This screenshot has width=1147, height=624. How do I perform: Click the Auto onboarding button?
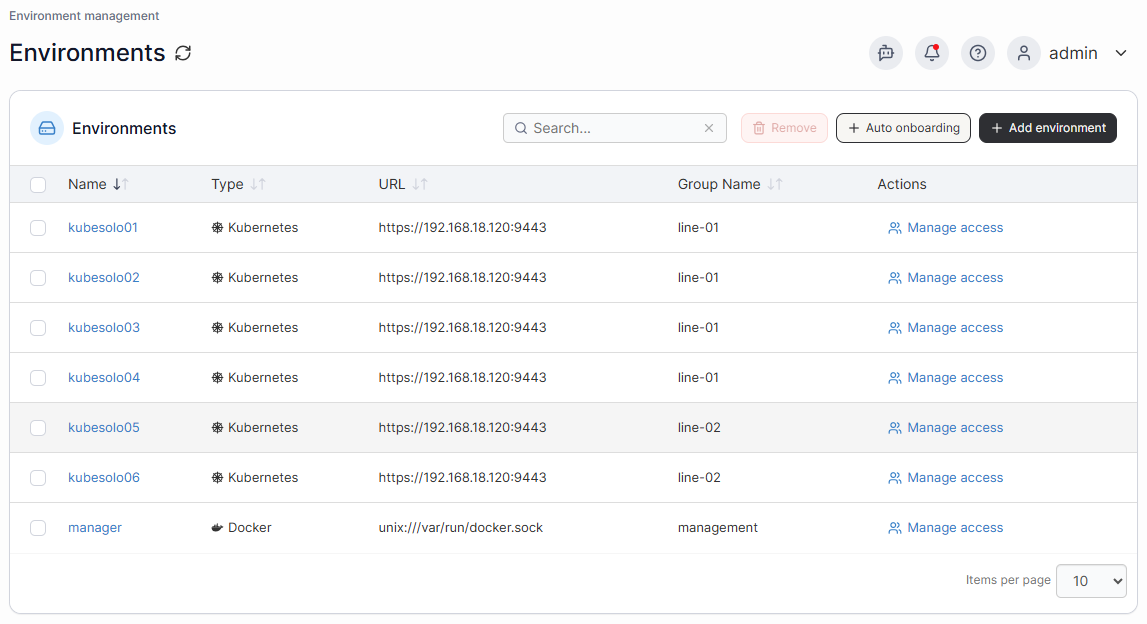point(903,128)
